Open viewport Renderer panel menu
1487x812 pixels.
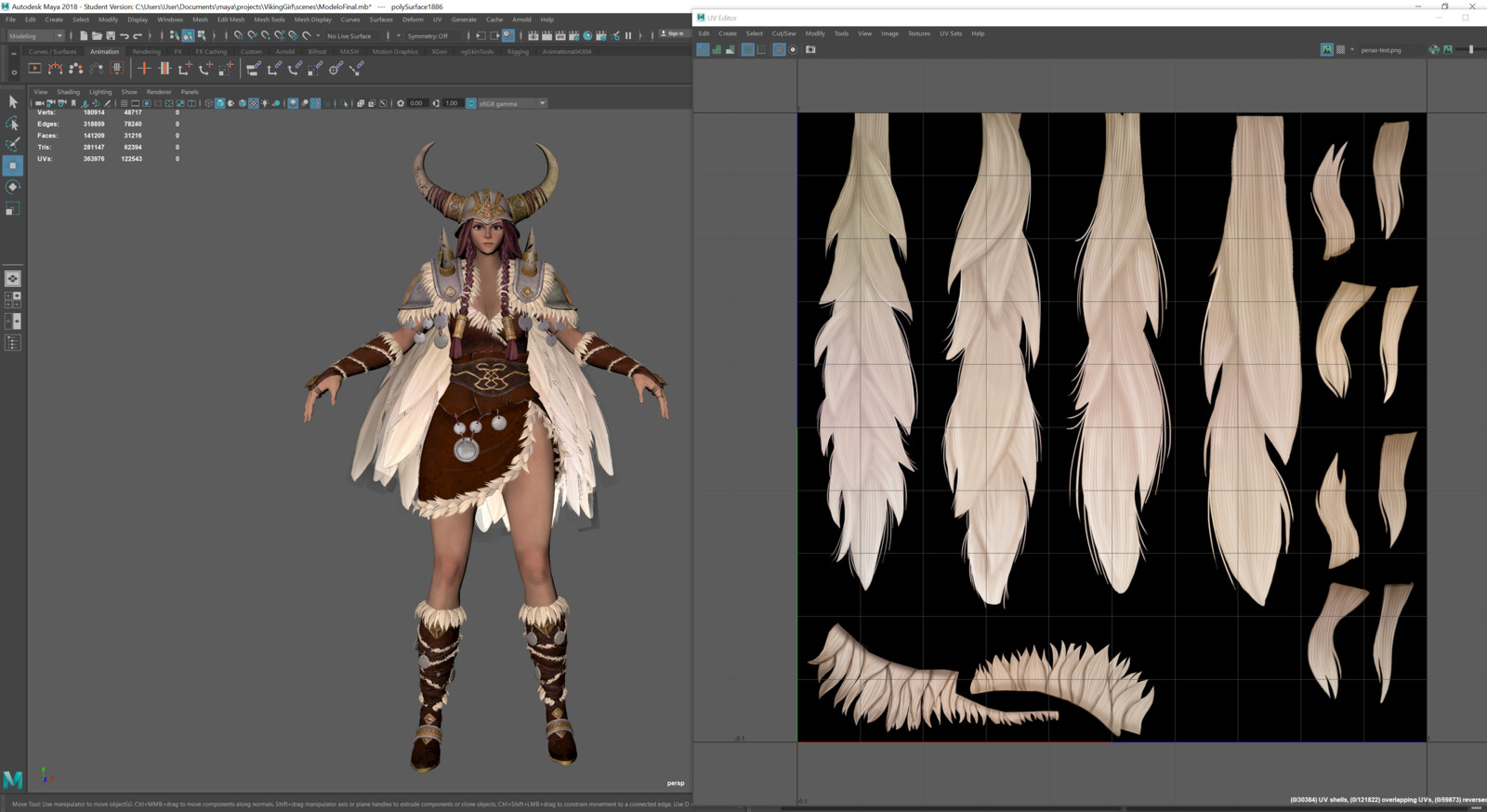pyautogui.click(x=159, y=92)
